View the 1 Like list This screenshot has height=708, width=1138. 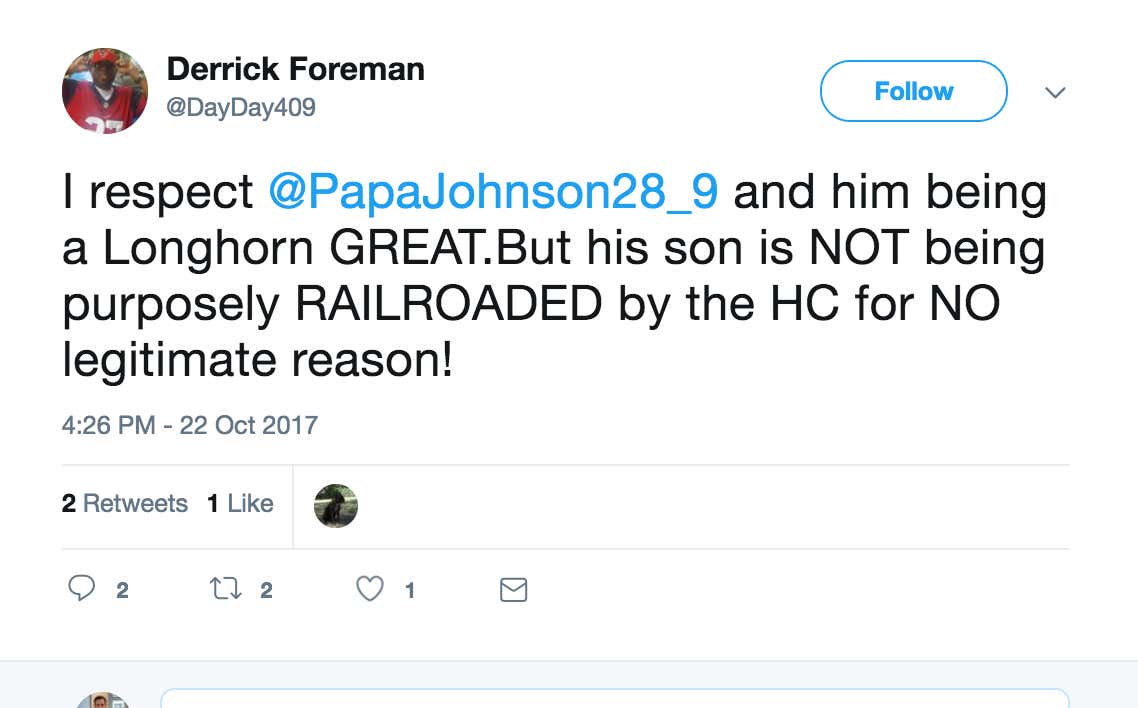240,503
